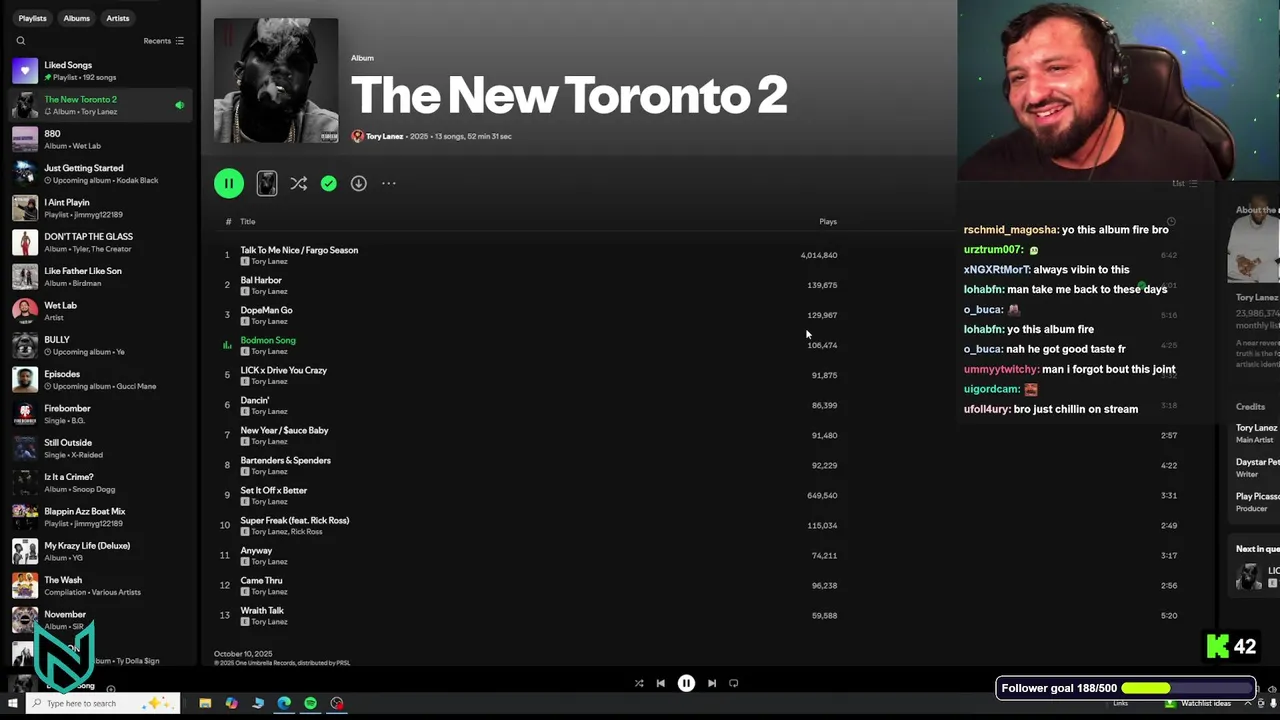Click the album cover art thumbnail
This screenshot has height=720, width=1280.
tap(276, 81)
